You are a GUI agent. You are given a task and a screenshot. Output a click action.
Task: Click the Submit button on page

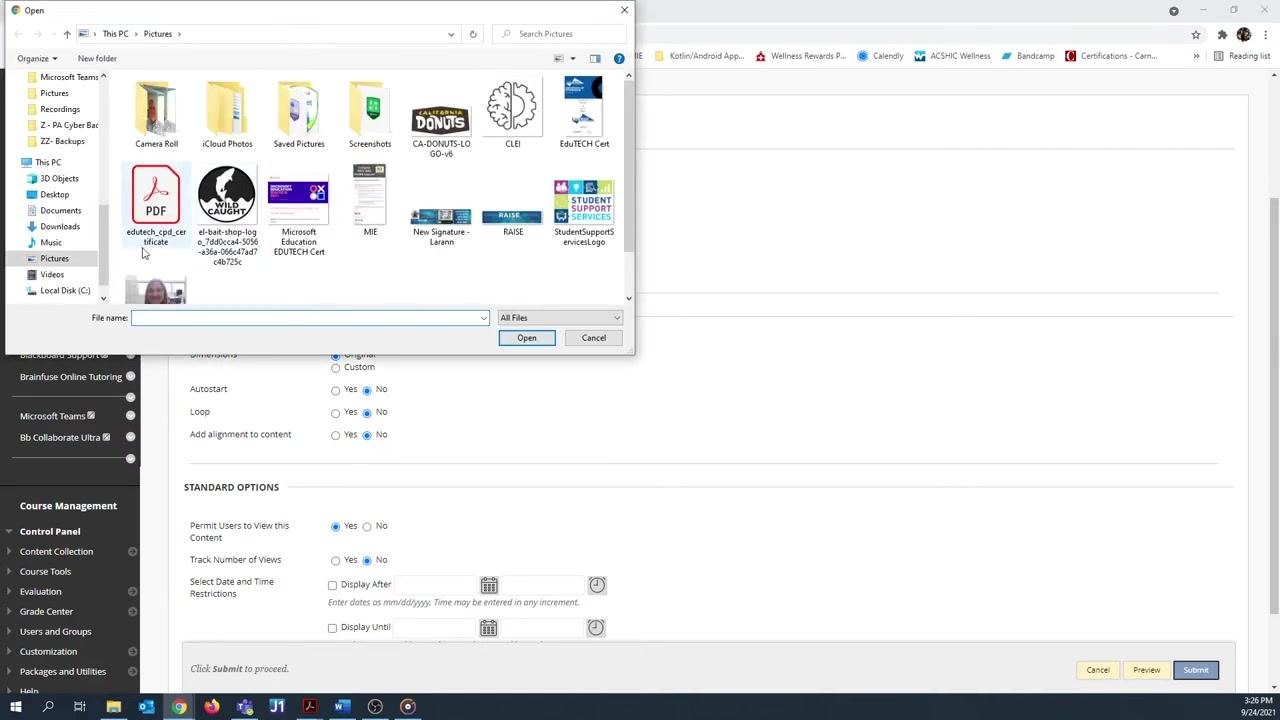[1196, 670]
